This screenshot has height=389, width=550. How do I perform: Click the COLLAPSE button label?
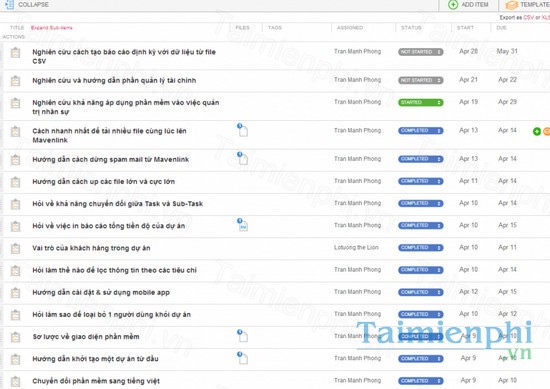coord(33,5)
